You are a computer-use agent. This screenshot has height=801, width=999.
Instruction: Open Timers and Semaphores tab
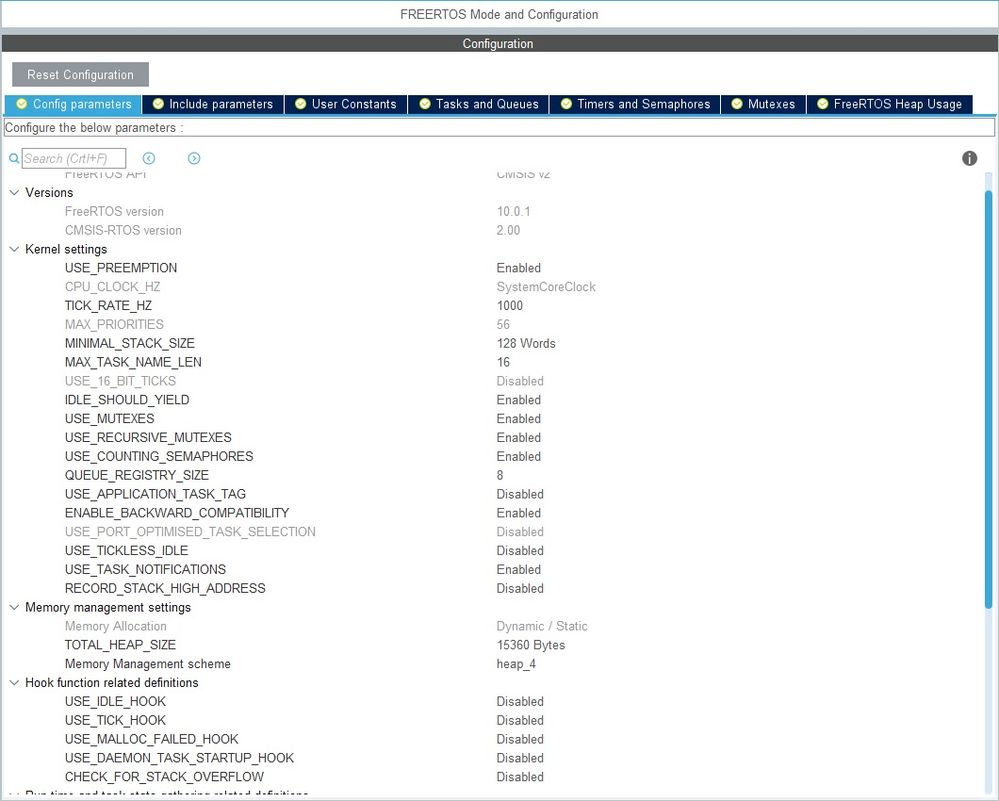click(635, 104)
